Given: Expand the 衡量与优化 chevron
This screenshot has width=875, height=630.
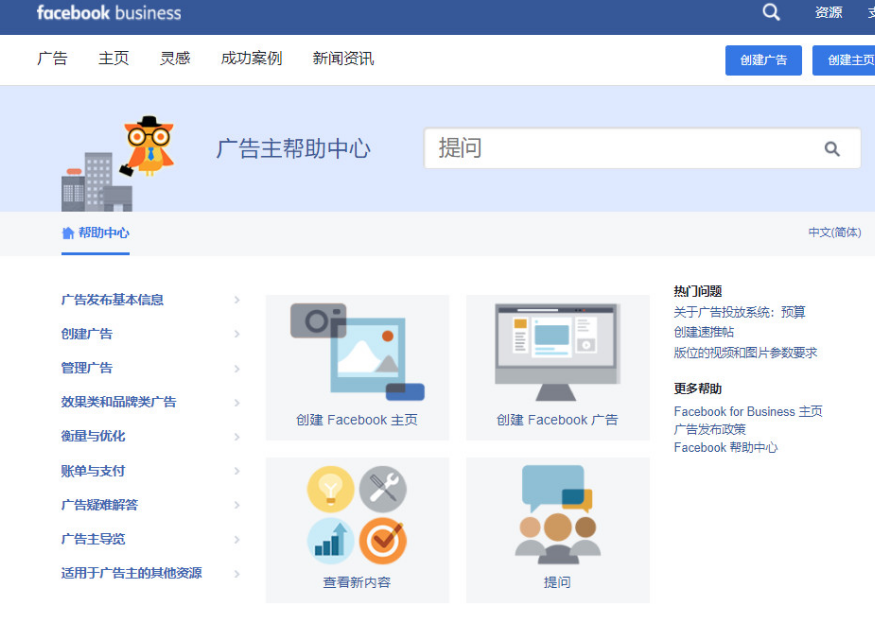Looking at the screenshot, I should (x=237, y=436).
